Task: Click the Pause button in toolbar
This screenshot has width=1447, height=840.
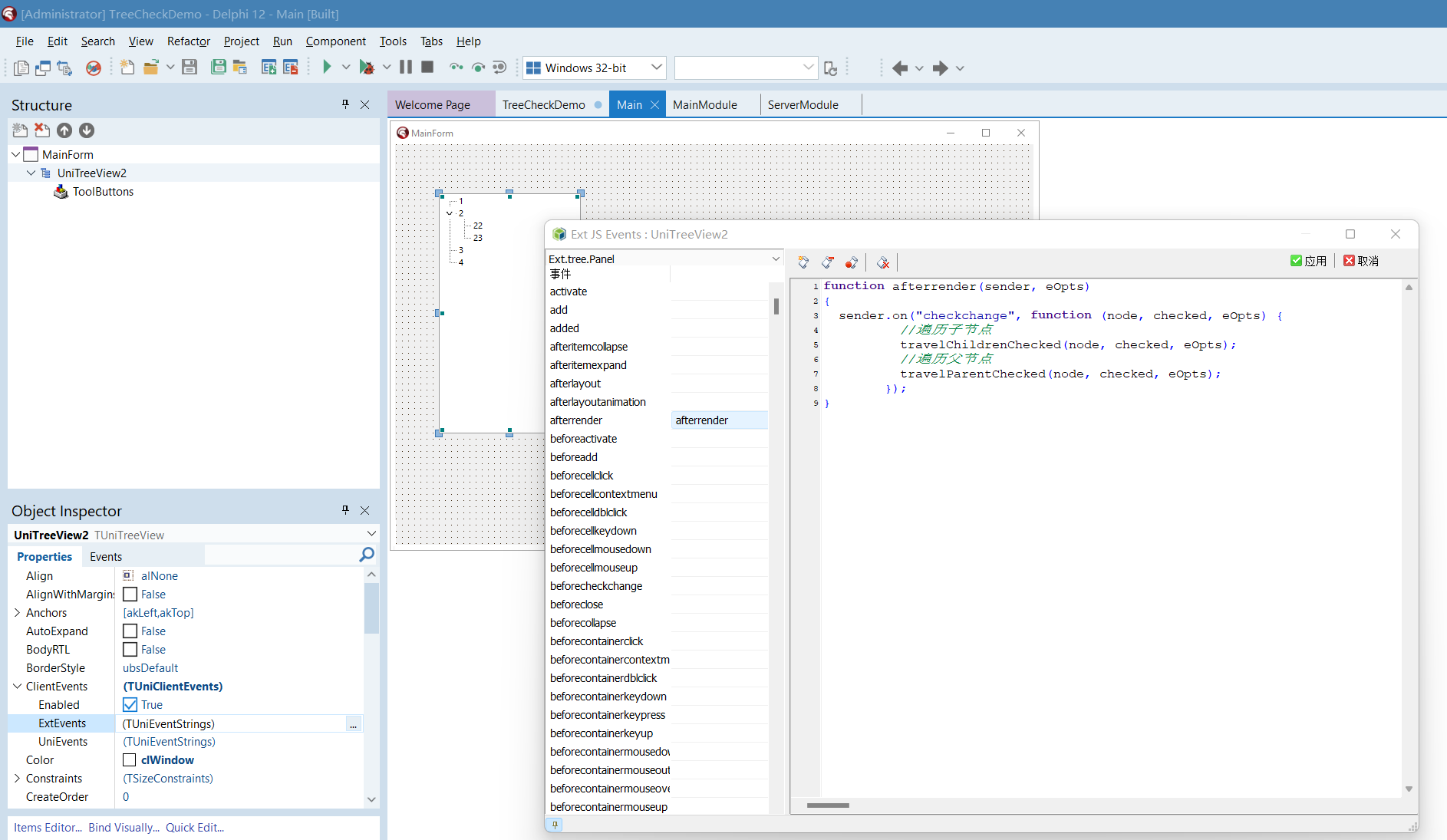Action: (x=406, y=68)
